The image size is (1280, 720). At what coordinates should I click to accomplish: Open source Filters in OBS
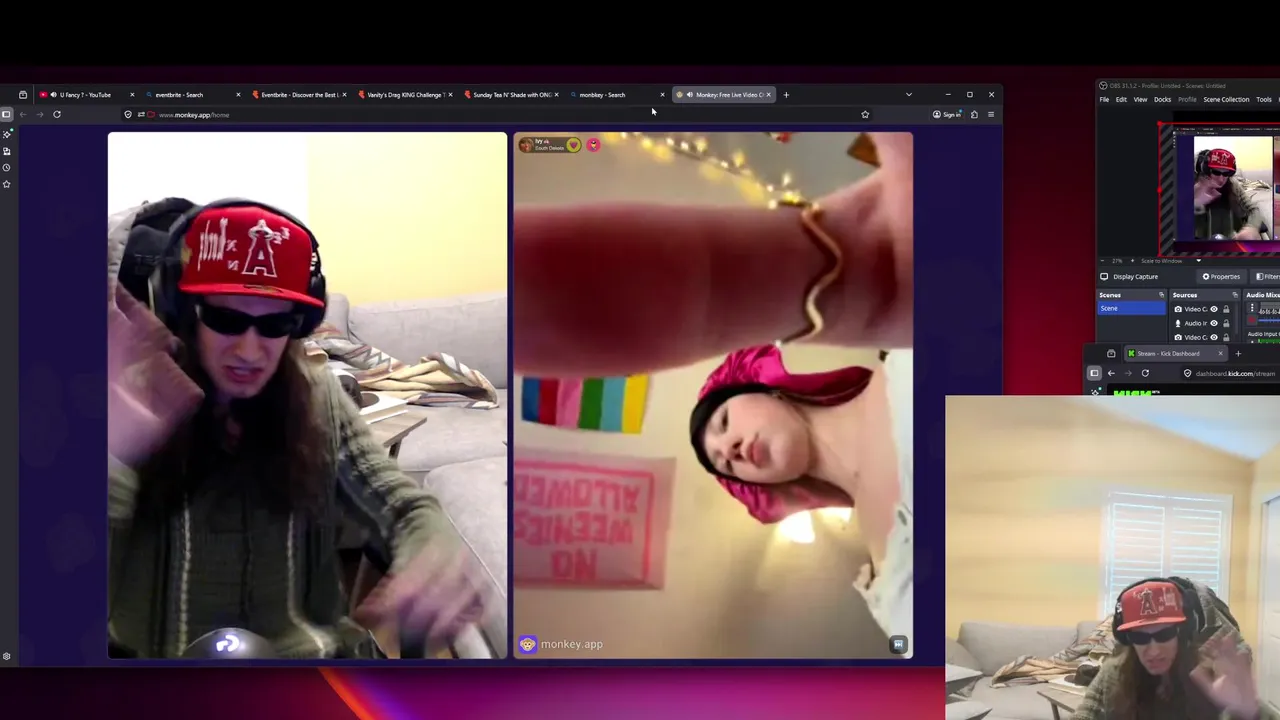click(1267, 277)
